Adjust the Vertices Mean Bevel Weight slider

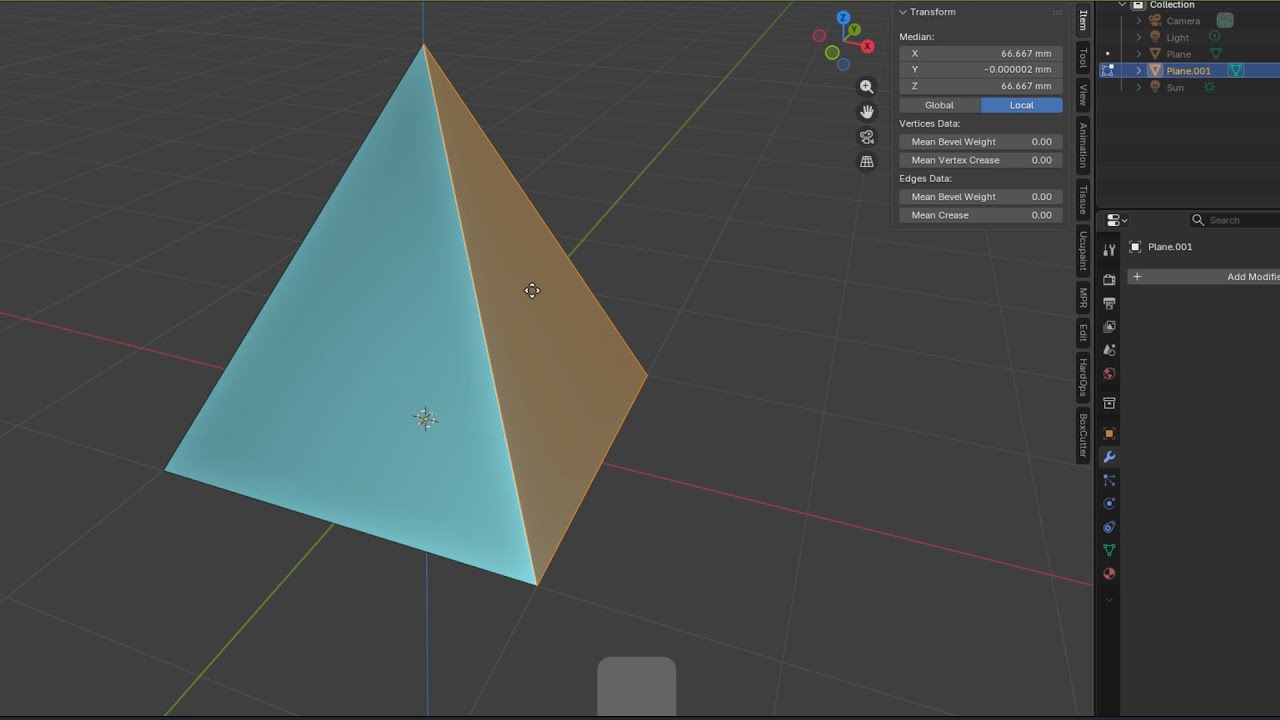pos(980,142)
